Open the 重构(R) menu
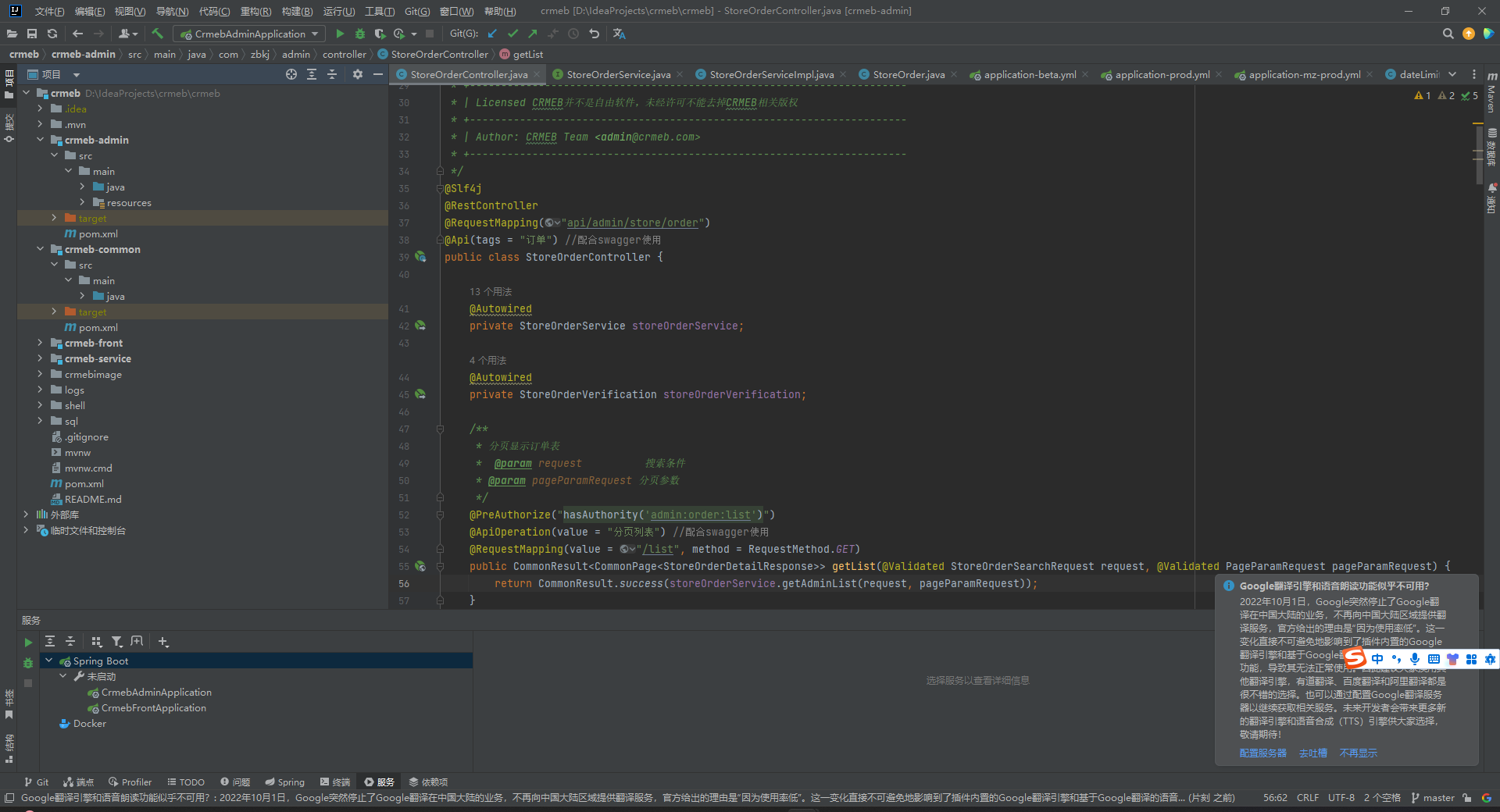The image size is (1500, 812). point(255,11)
